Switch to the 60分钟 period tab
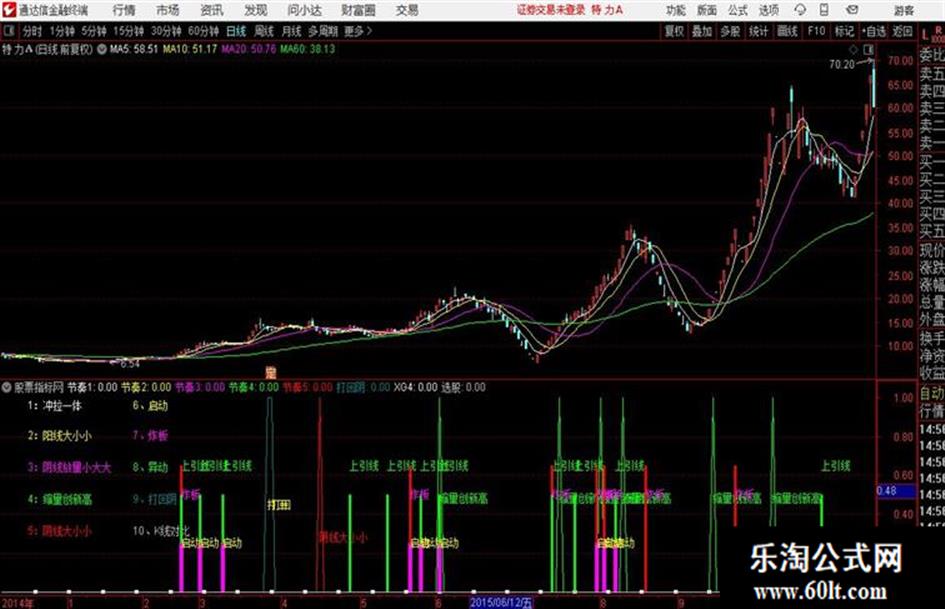This screenshot has height=609, width=945. (203, 31)
